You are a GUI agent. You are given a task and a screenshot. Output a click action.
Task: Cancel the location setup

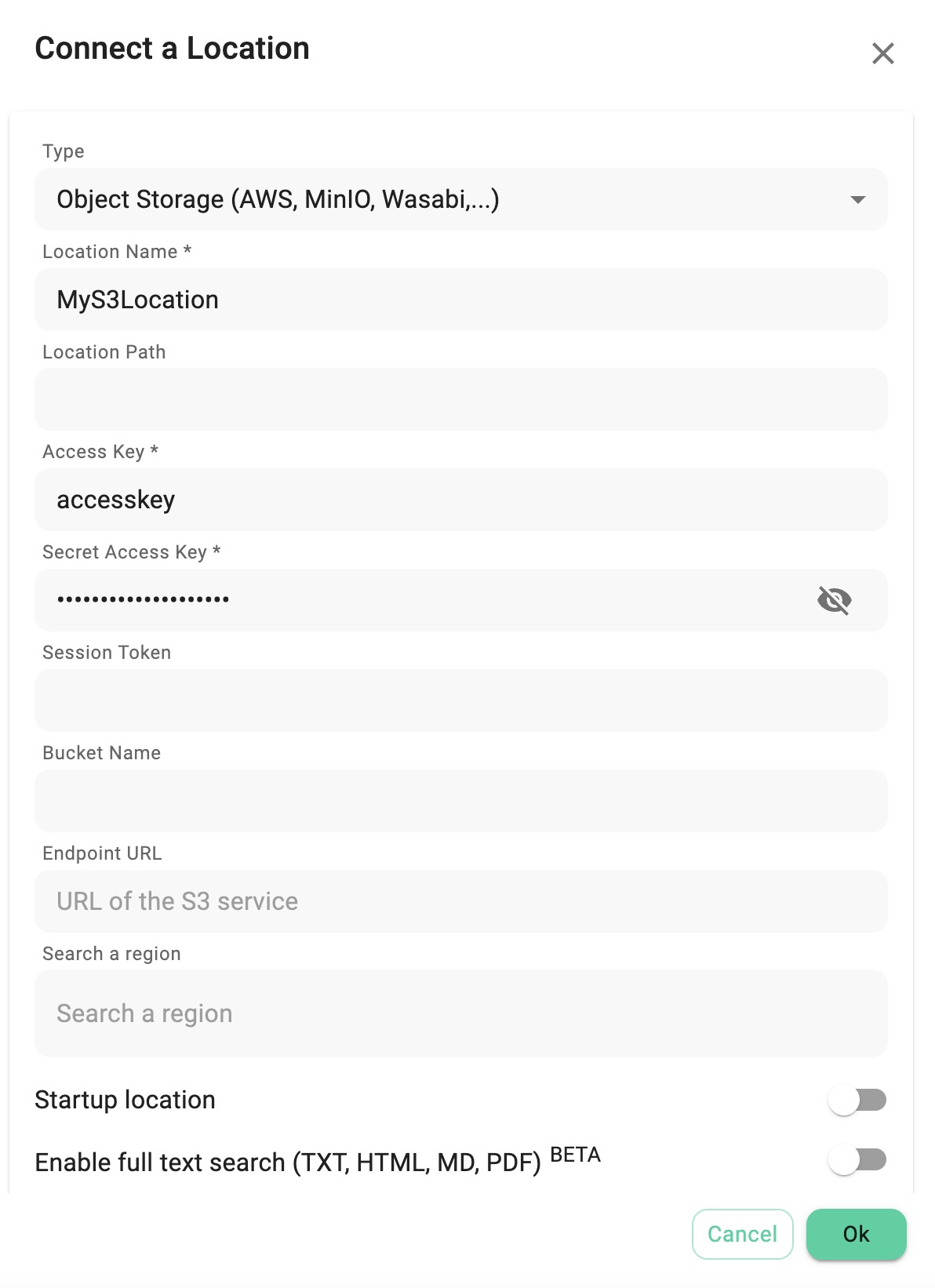tap(742, 1234)
